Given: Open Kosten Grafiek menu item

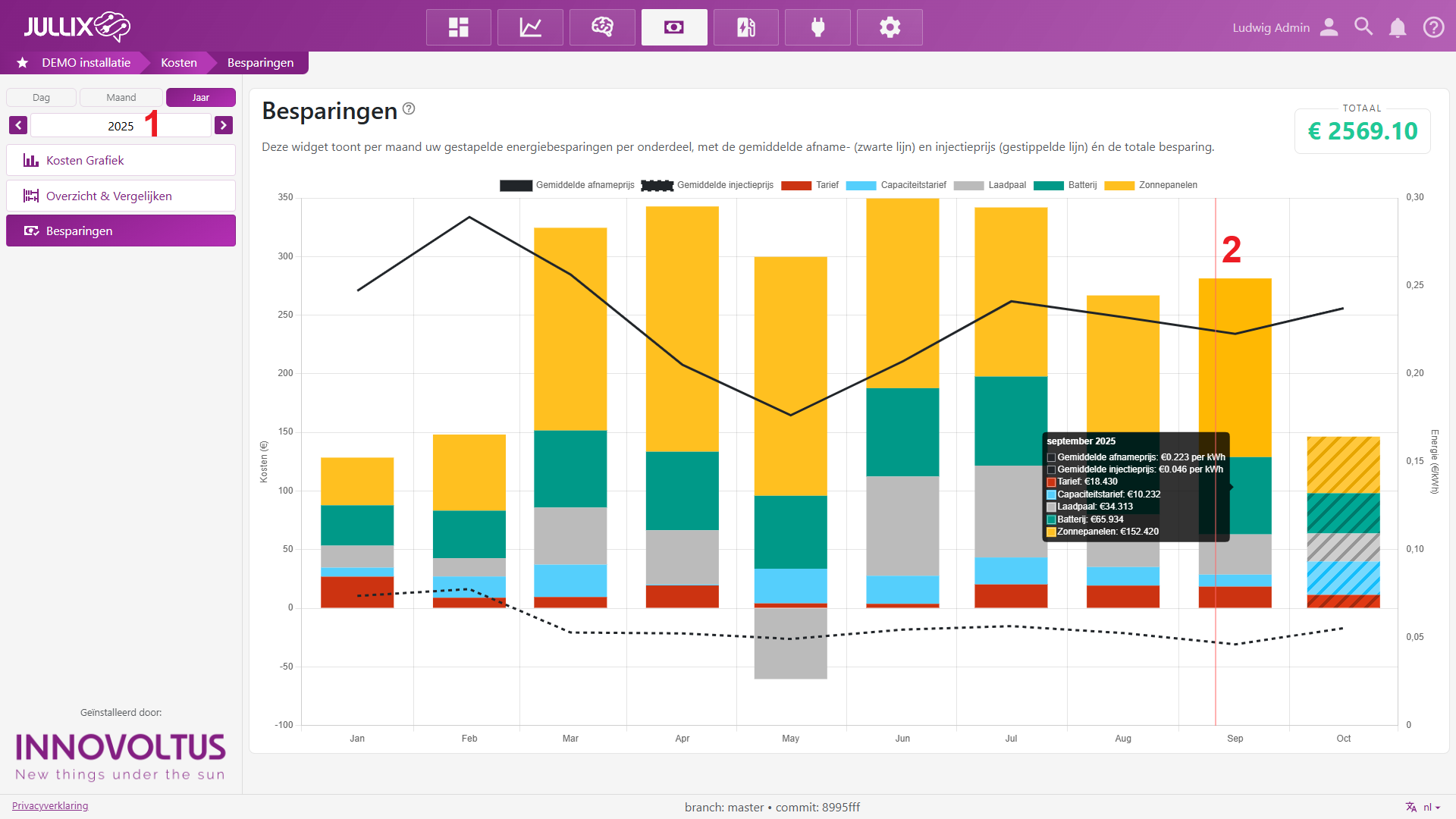Looking at the screenshot, I should 121,160.
